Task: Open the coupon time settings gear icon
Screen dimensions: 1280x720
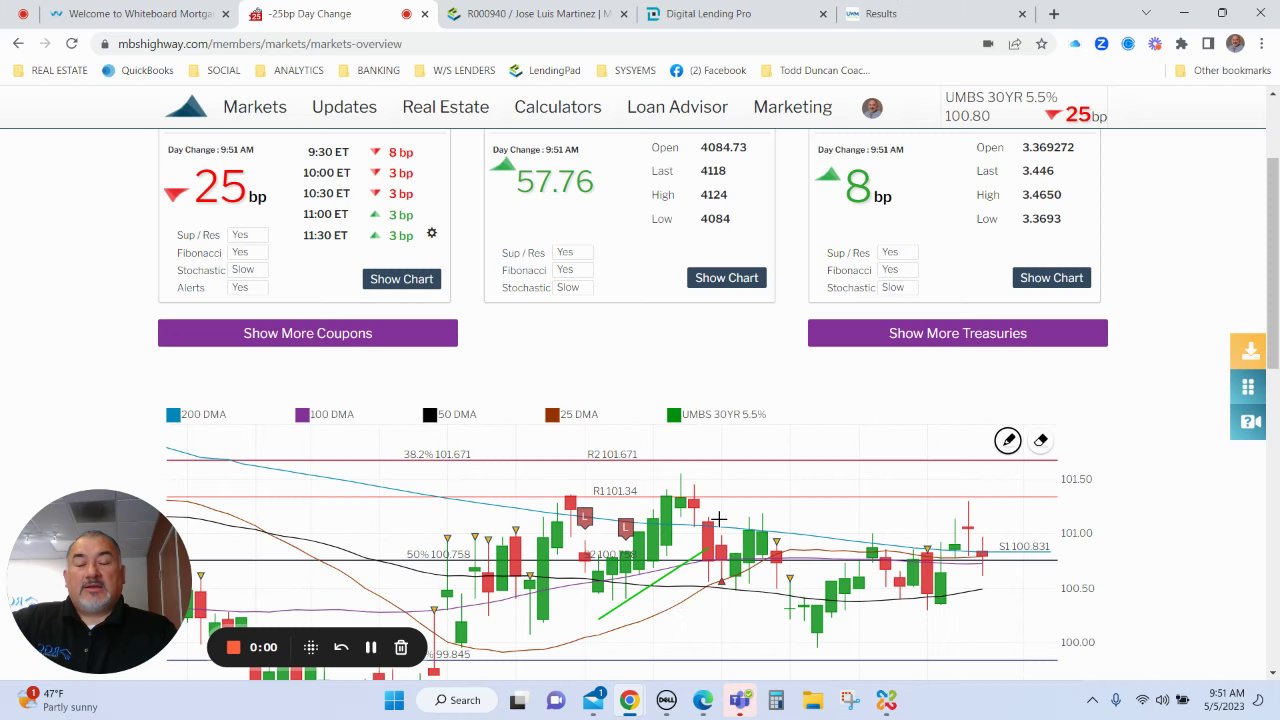Action: pyautogui.click(x=432, y=233)
